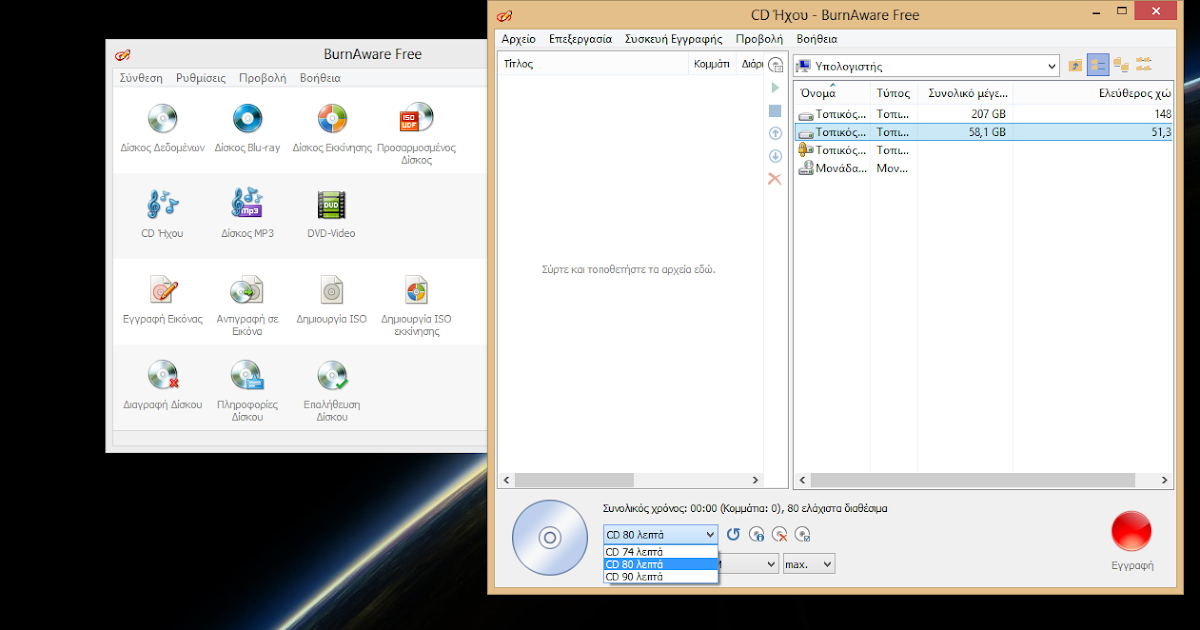Open Σύνθεση menu in BurnAware Free window
This screenshot has width=1200, height=630.
pos(141,77)
